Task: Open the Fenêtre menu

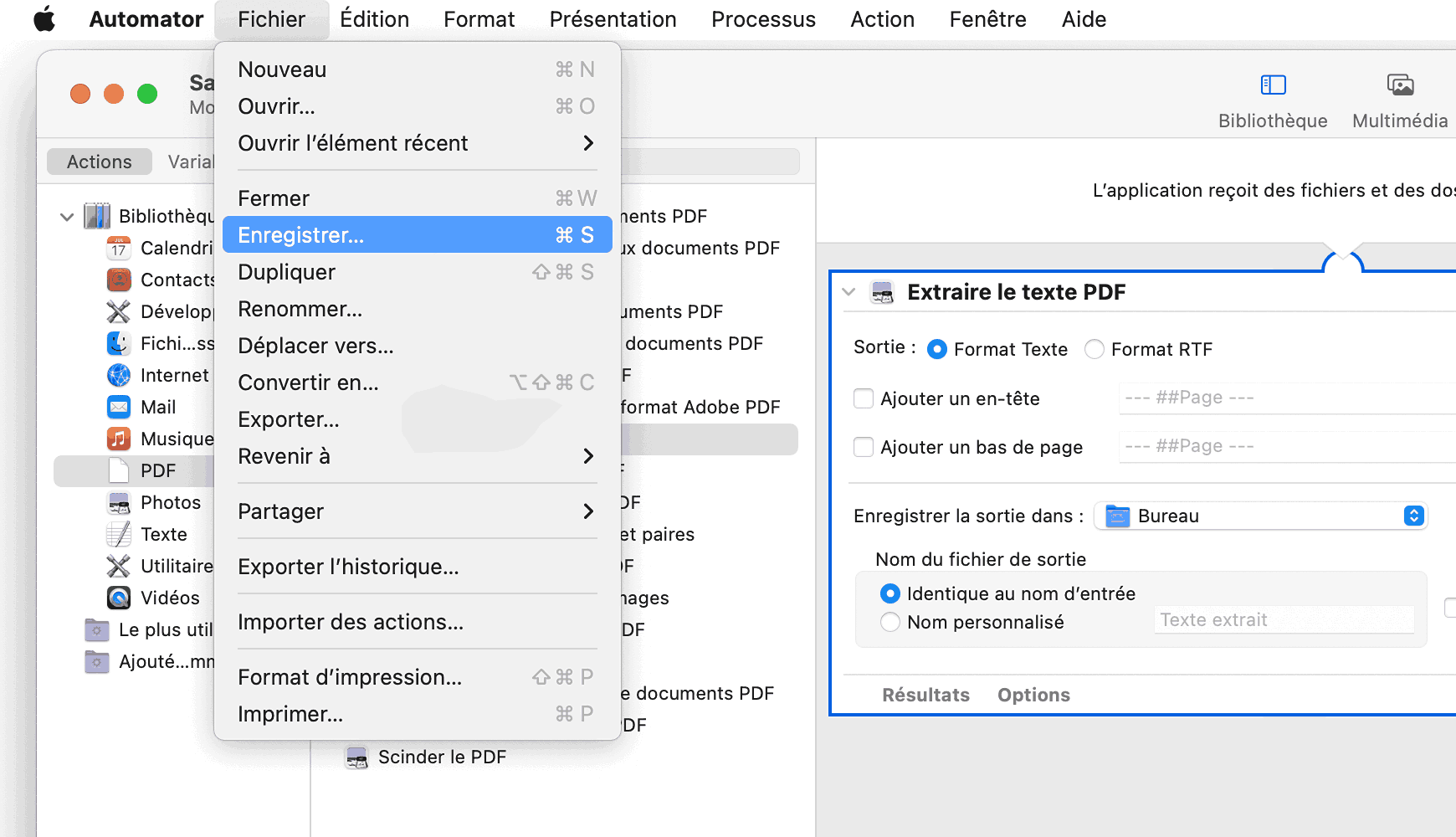Action: [x=987, y=19]
